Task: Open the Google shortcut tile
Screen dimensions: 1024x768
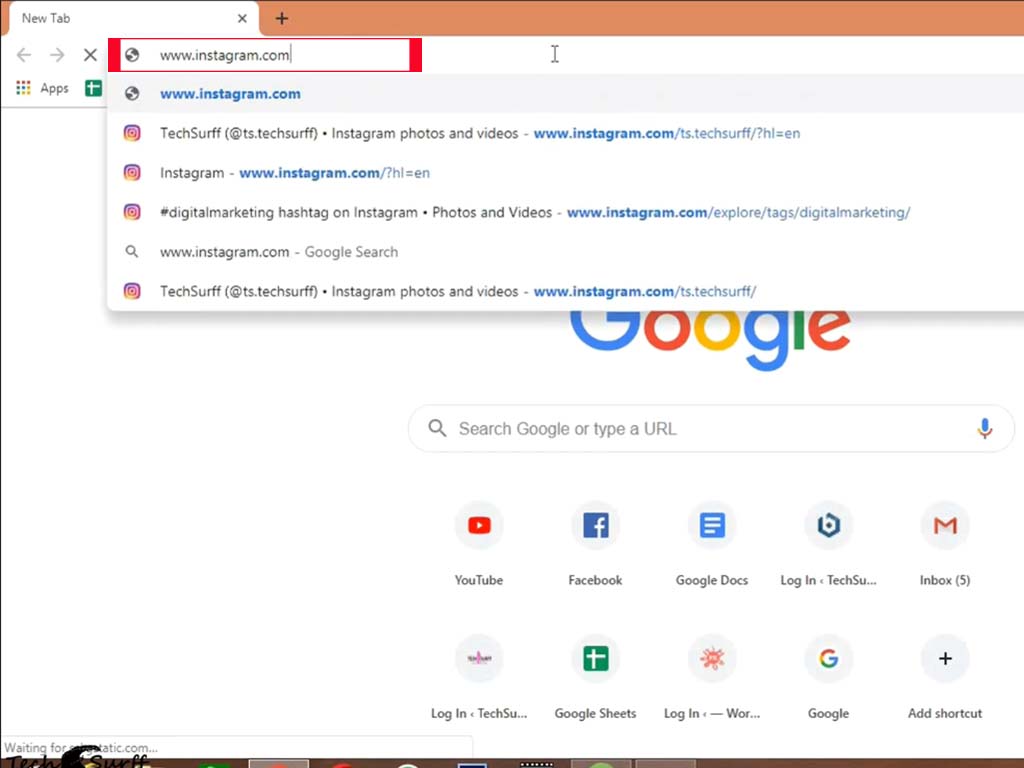Action: pos(828,677)
